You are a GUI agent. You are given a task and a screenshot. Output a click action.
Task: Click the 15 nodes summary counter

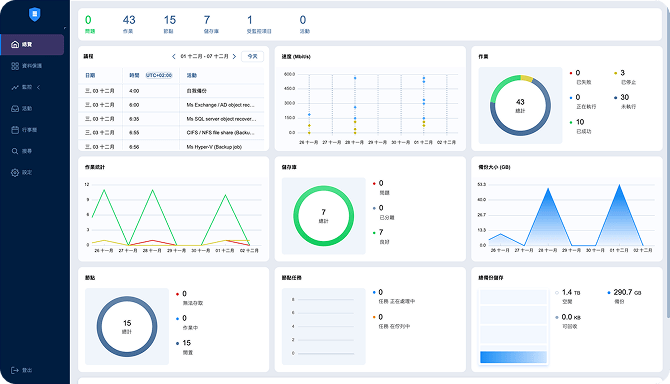click(169, 24)
